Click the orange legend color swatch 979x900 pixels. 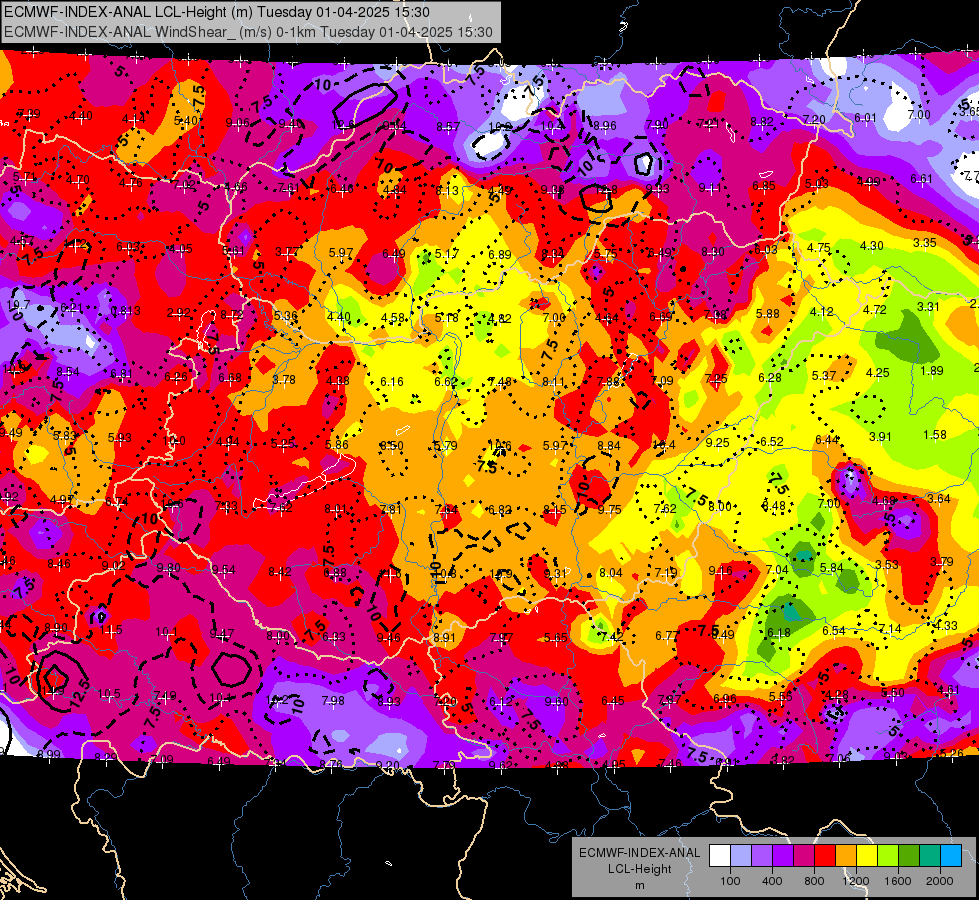pyautogui.click(x=846, y=856)
